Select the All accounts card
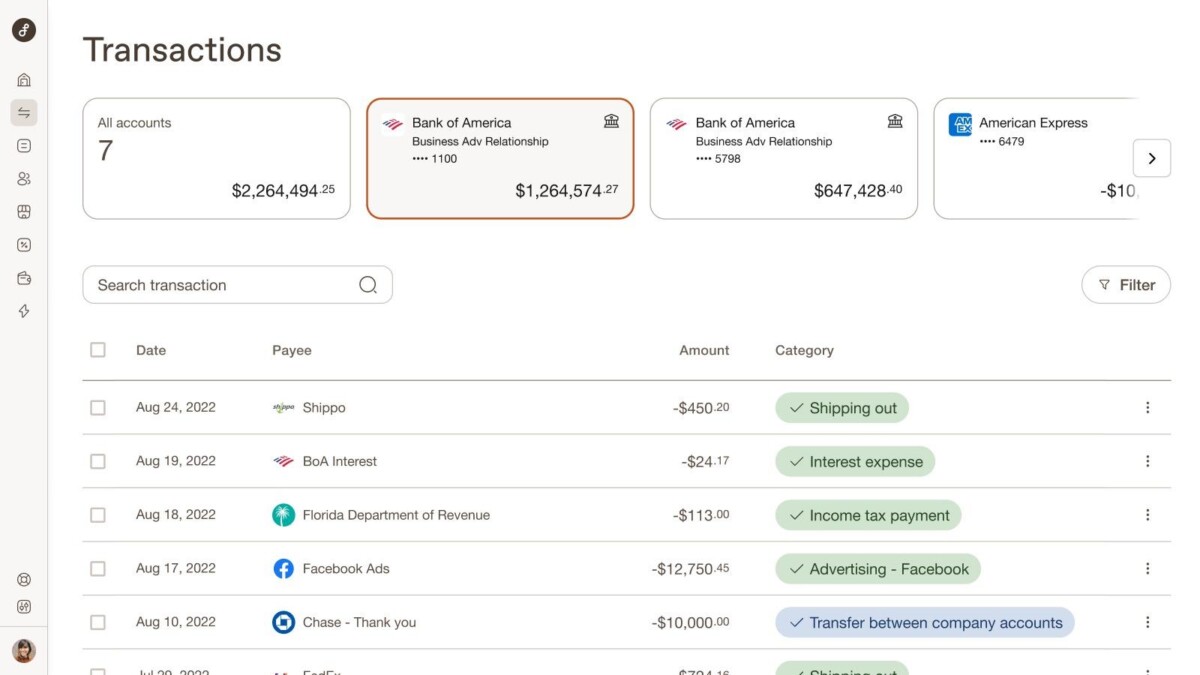Viewport: 1200px width, 675px height. pos(216,158)
